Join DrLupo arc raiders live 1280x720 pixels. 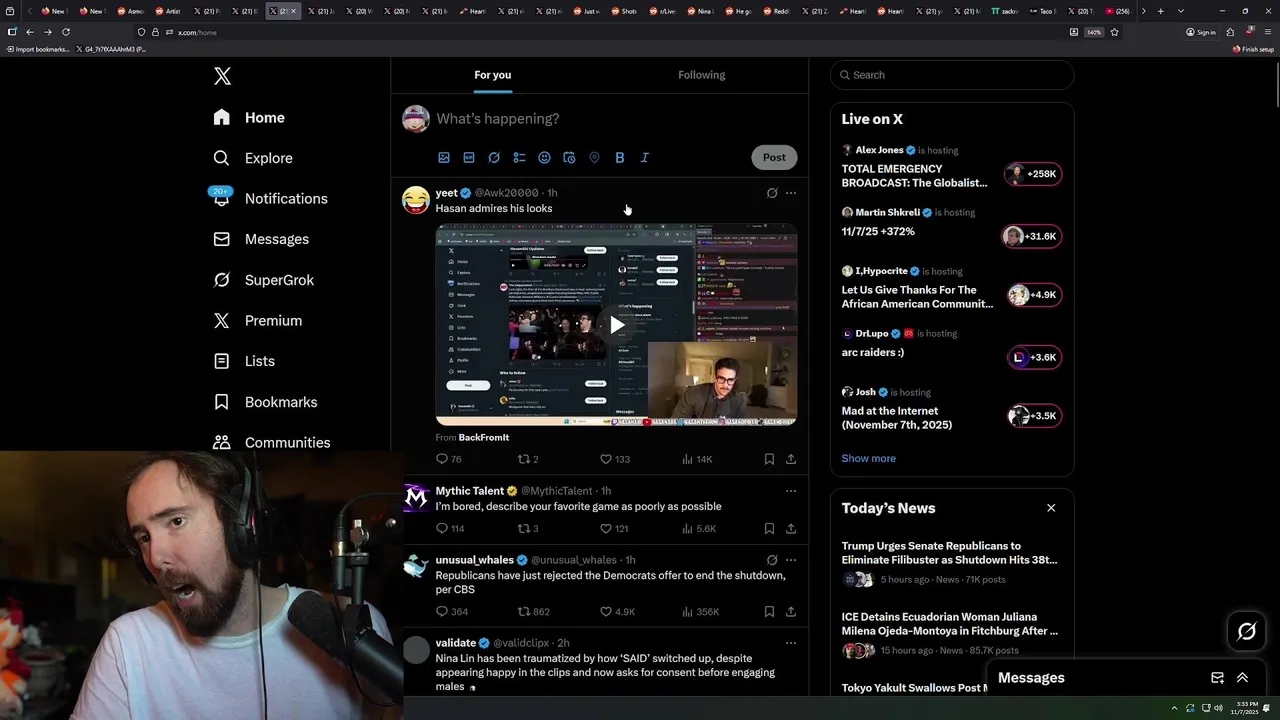pyautogui.click(x=1034, y=357)
